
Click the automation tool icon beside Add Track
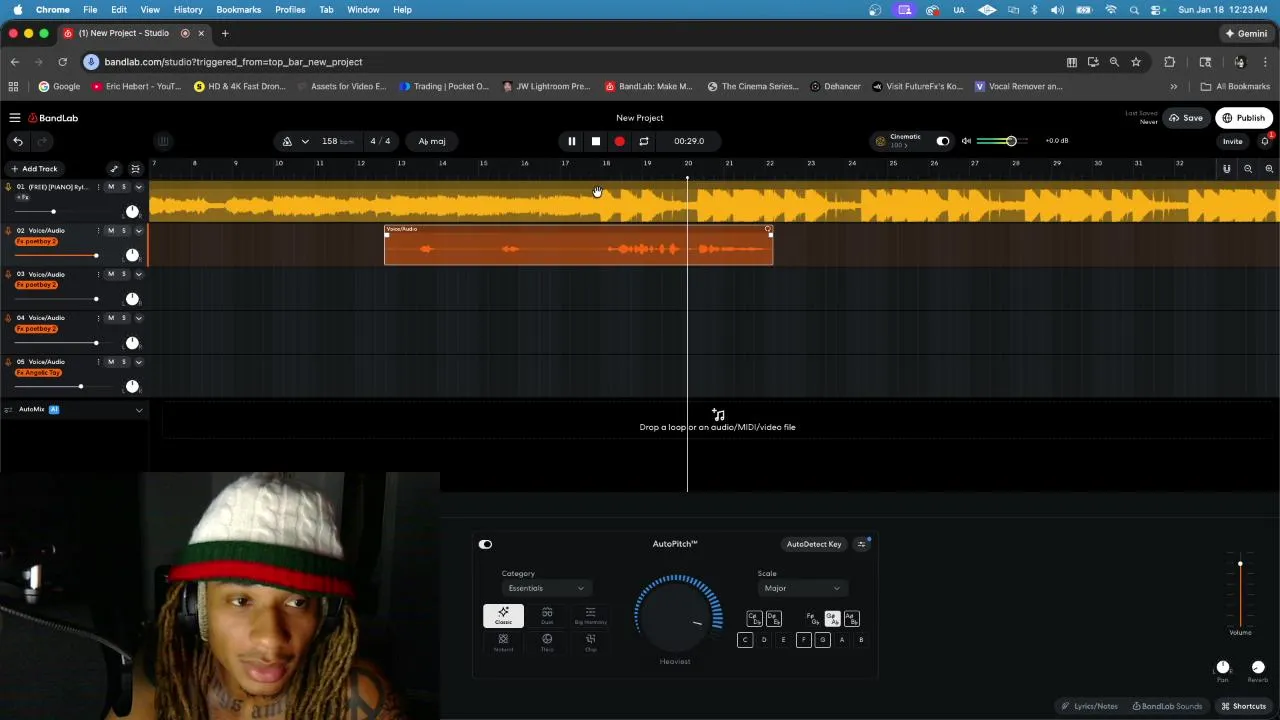[114, 169]
